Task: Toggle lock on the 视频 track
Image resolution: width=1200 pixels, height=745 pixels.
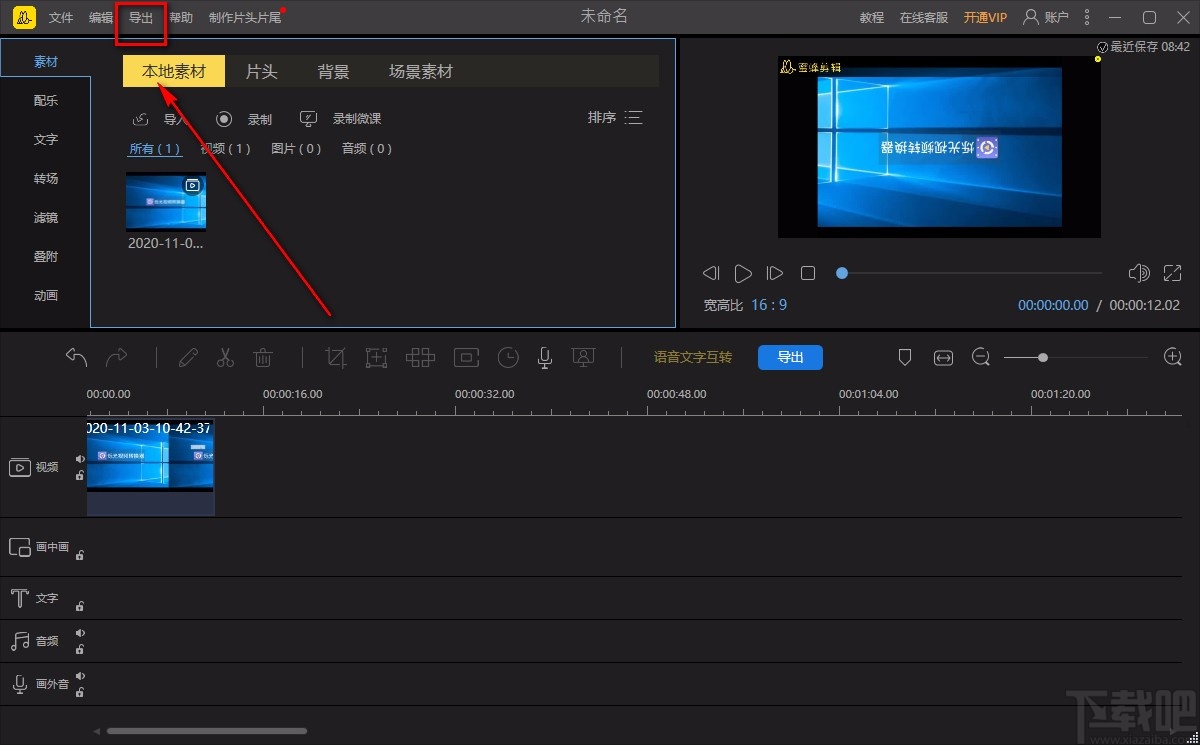Action: click(x=80, y=475)
